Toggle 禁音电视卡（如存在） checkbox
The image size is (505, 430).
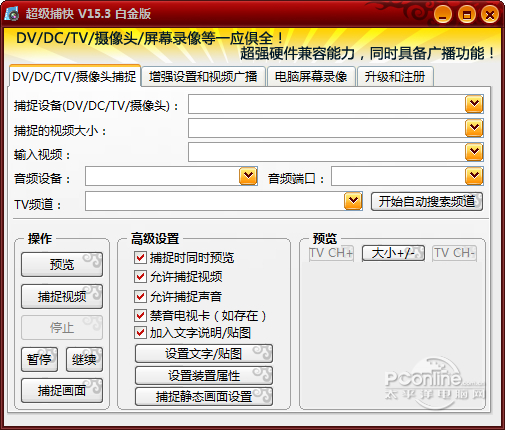tap(140, 315)
